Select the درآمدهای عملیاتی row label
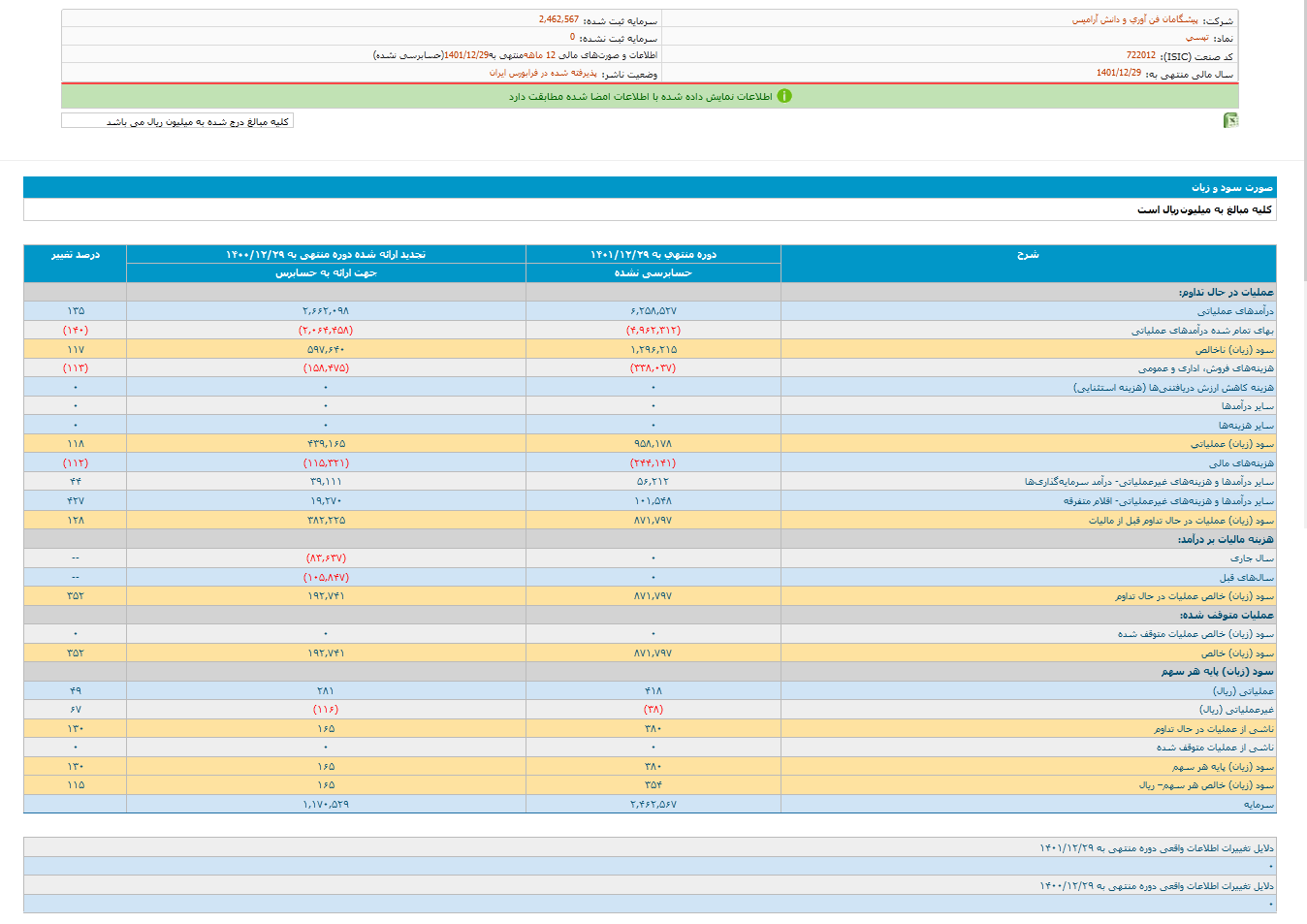 click(1234, 311)
